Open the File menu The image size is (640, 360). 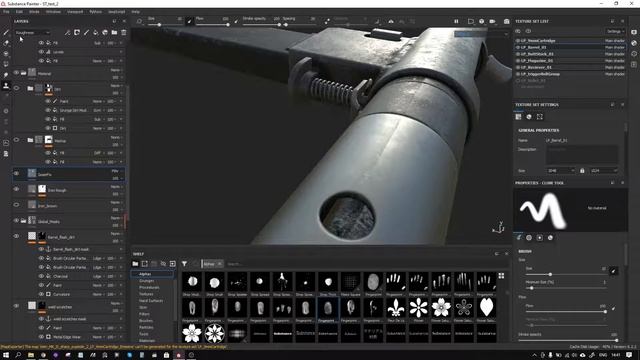(x=6, y=12)
